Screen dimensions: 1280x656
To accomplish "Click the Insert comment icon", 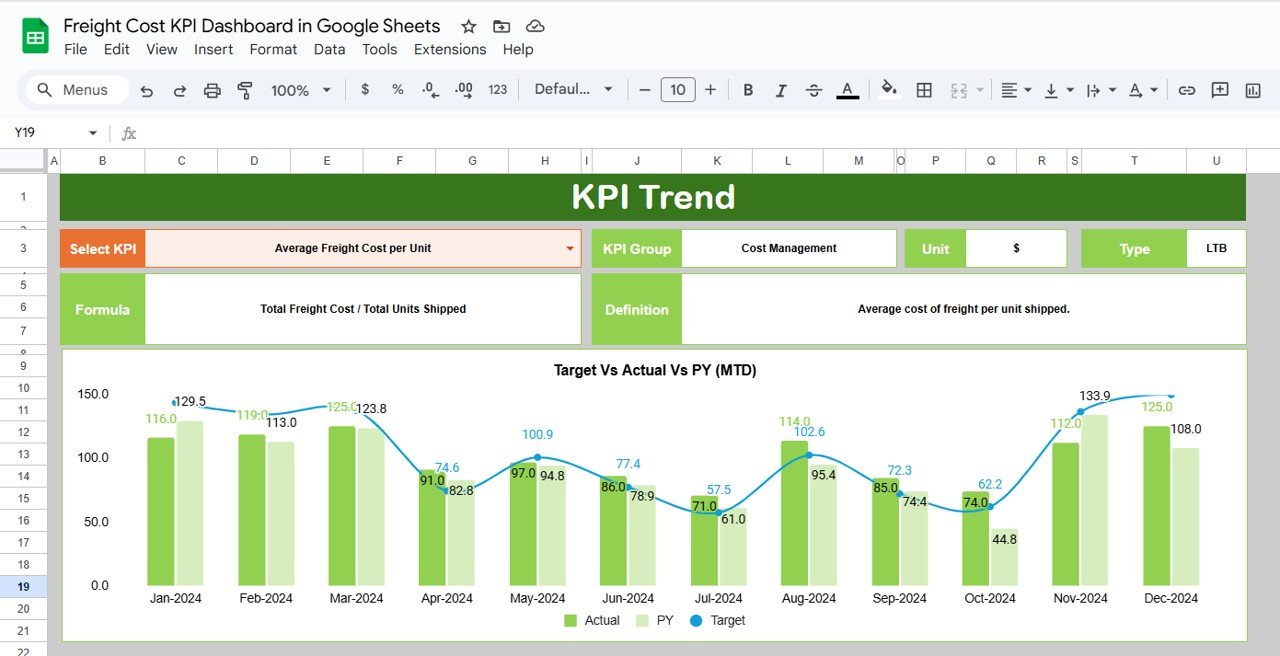I will point(1219,89).
